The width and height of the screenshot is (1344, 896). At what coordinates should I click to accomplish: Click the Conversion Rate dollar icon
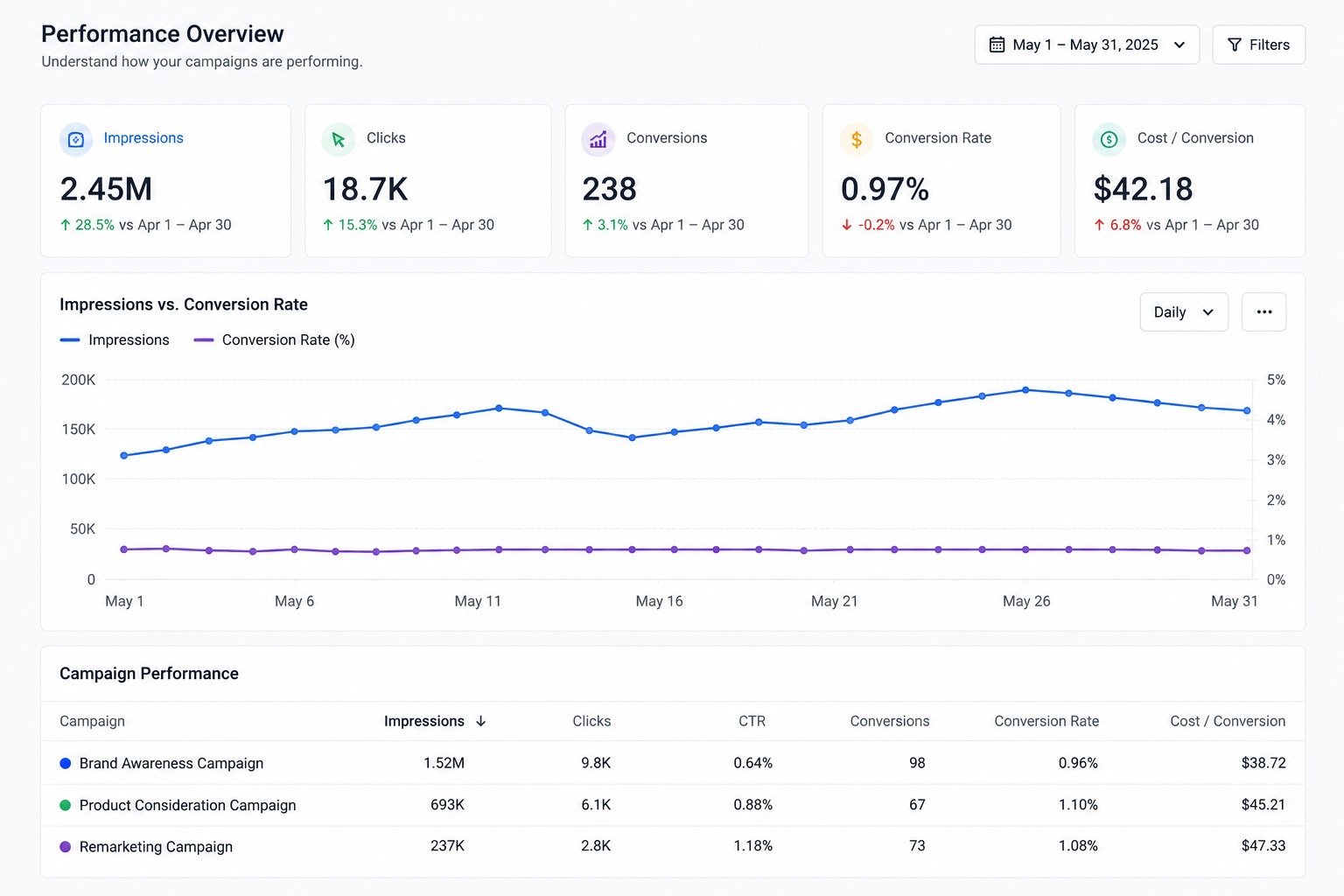click(857, 140)
